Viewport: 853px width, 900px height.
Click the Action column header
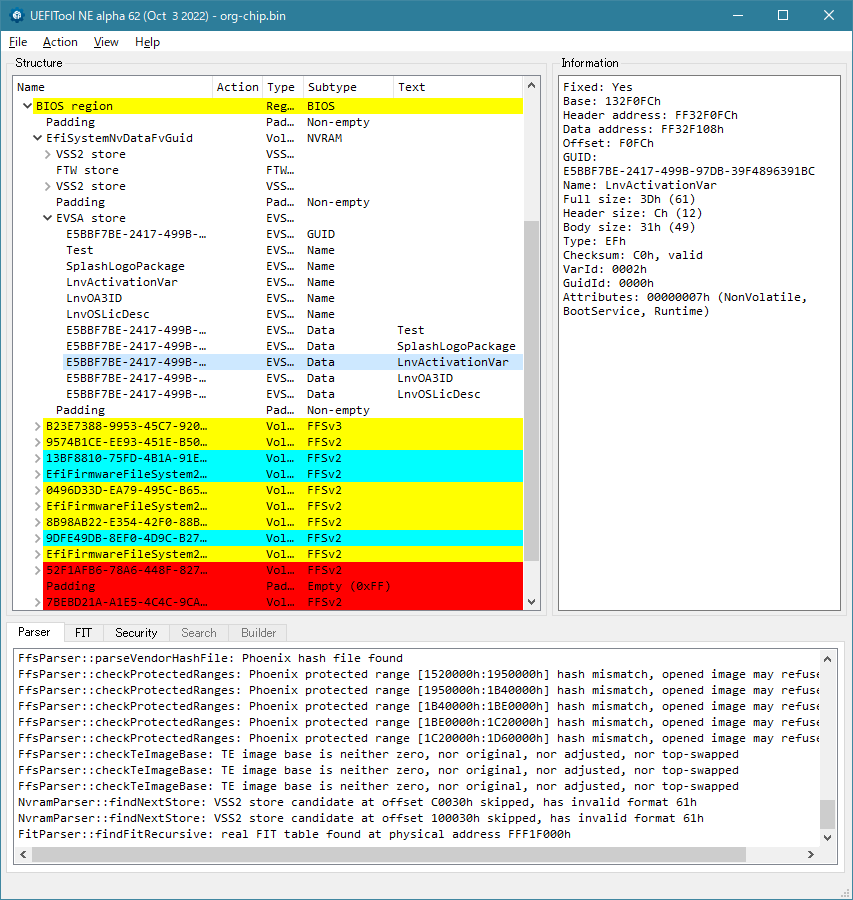[238, 87]
